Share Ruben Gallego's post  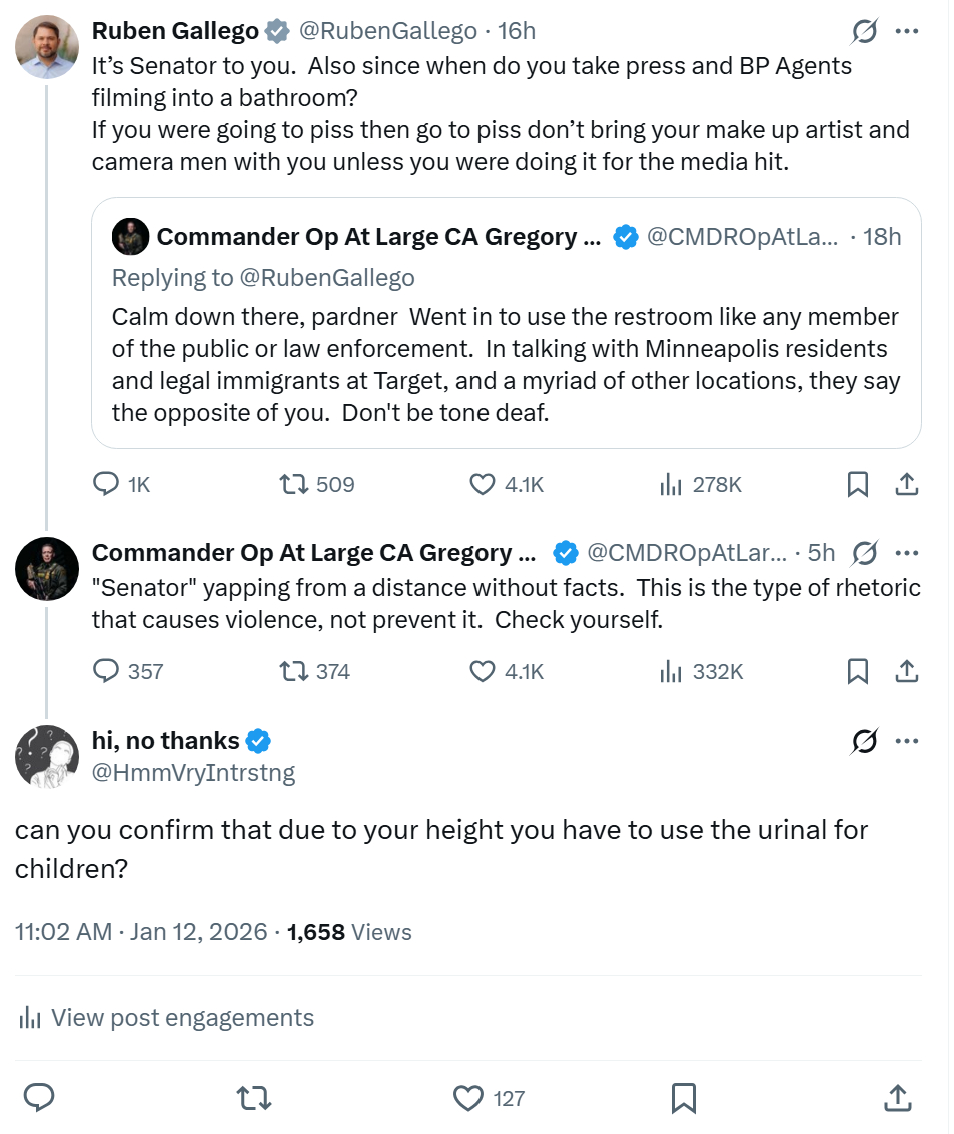pos(906,485)
